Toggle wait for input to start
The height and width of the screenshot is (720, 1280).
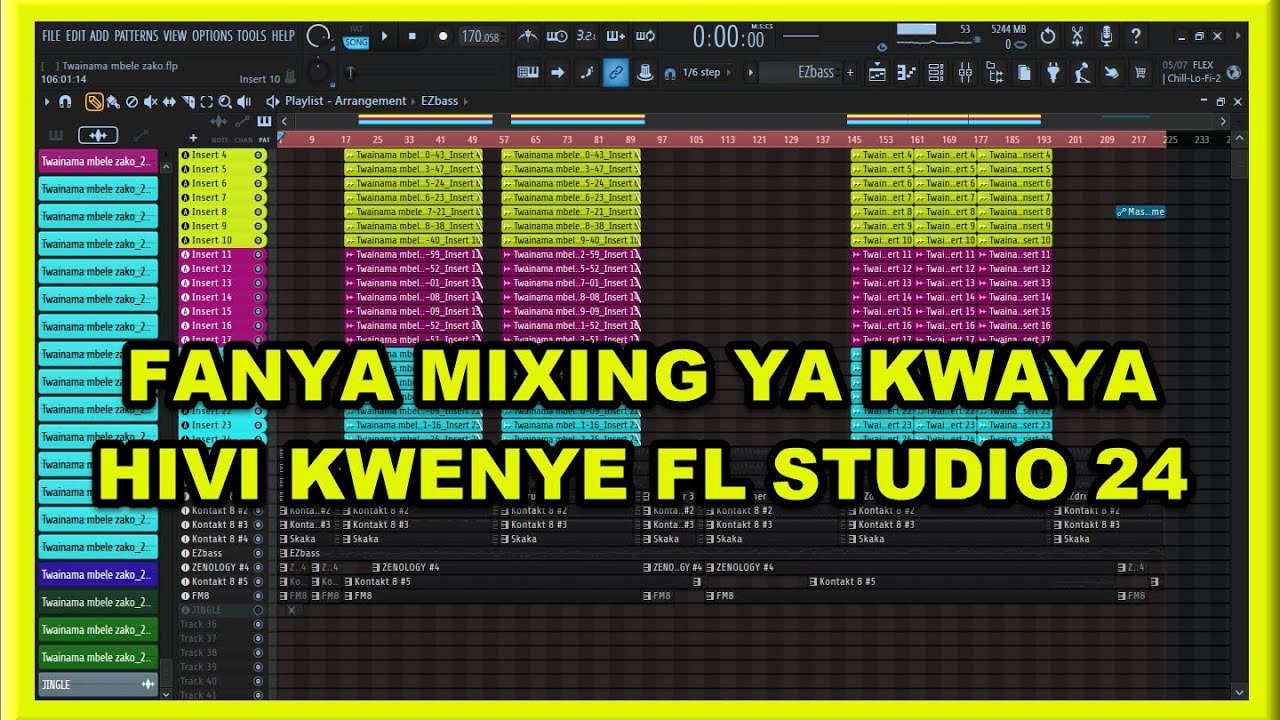[557, 36]
